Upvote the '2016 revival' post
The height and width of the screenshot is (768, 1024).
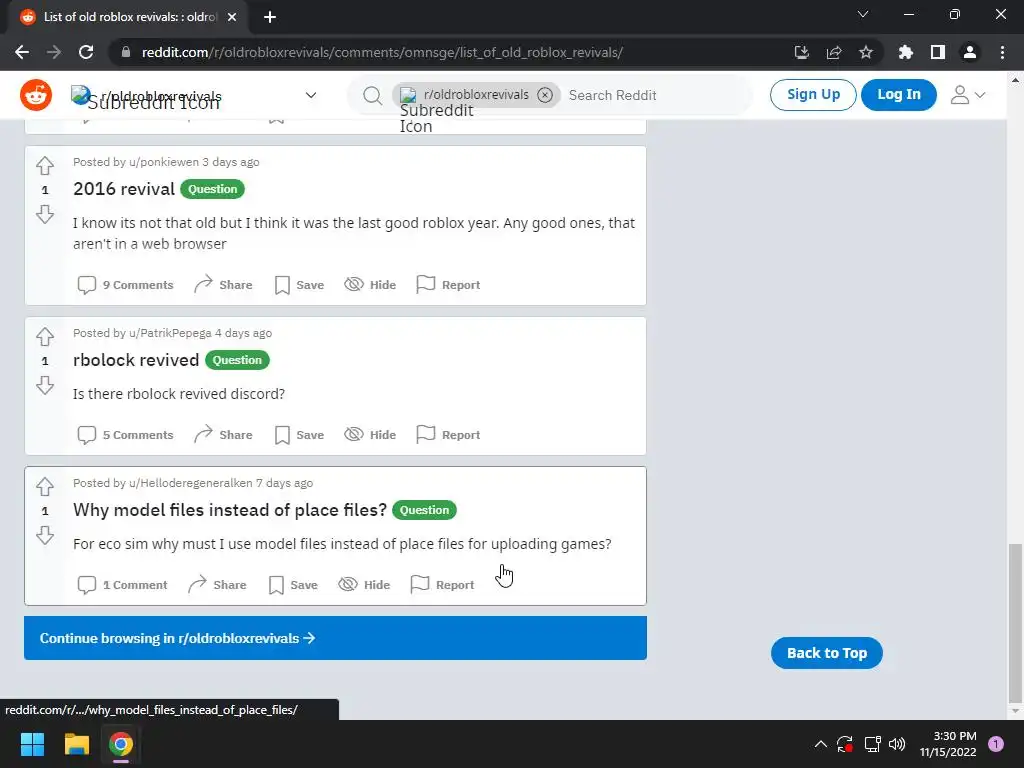click(x=44, y=166)
